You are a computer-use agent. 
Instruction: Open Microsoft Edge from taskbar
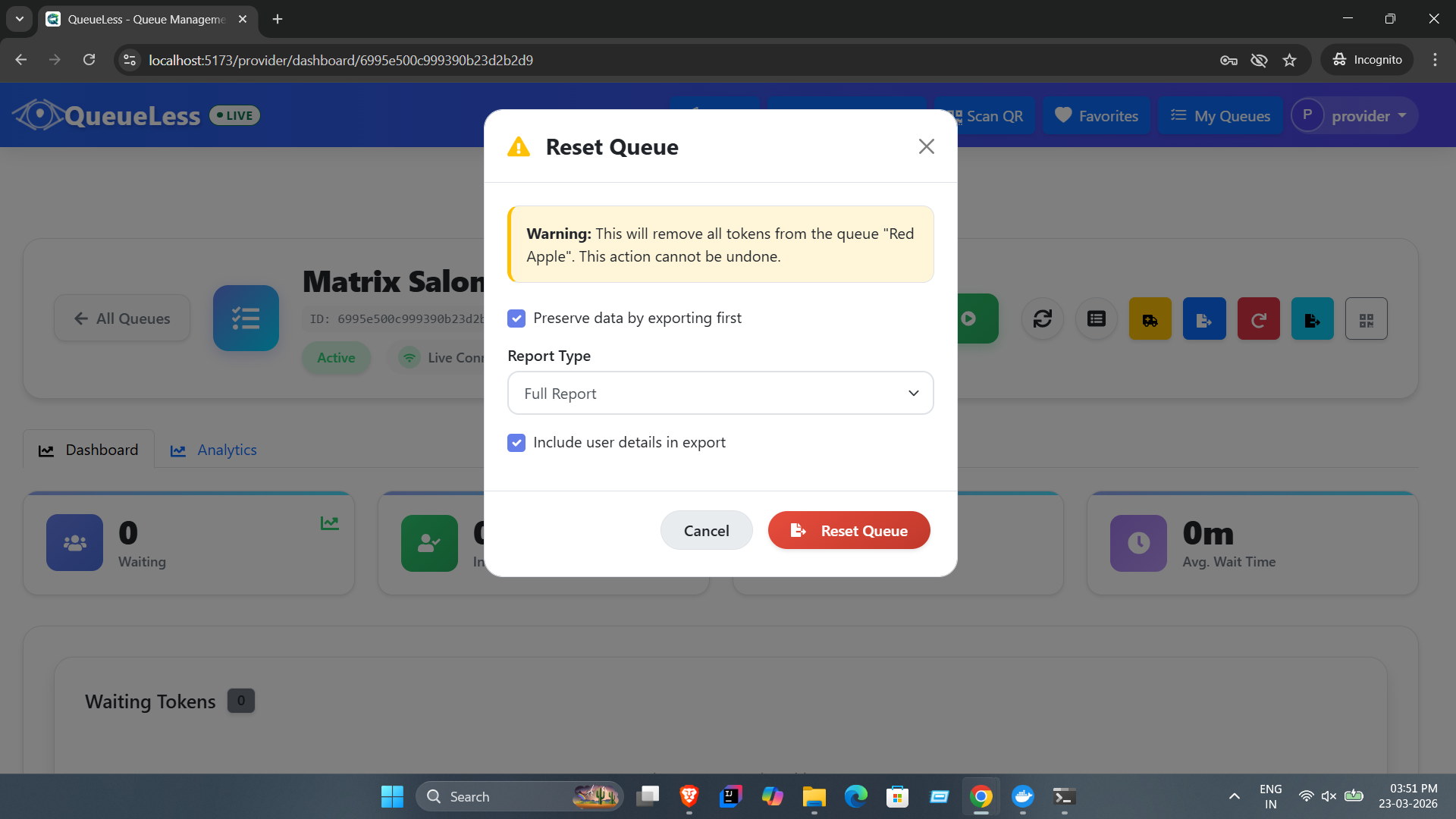[855, 796]
